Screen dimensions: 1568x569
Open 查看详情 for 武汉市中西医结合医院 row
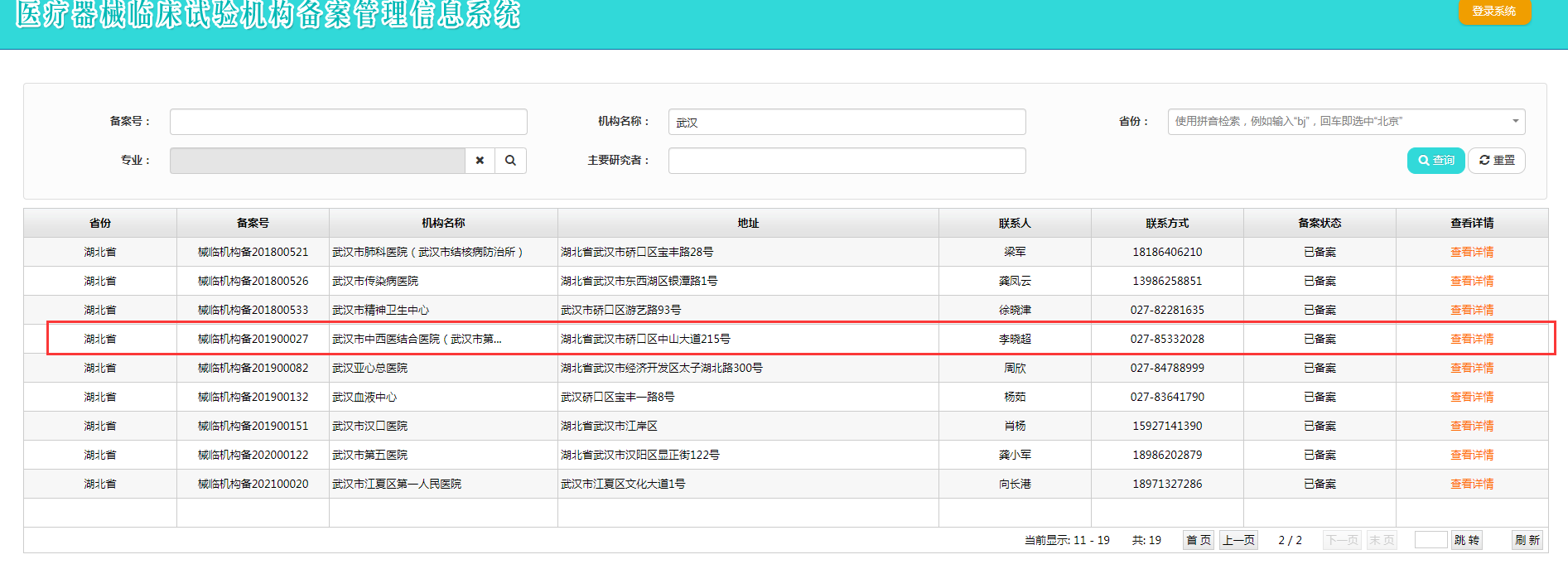tap(1471, 340)
